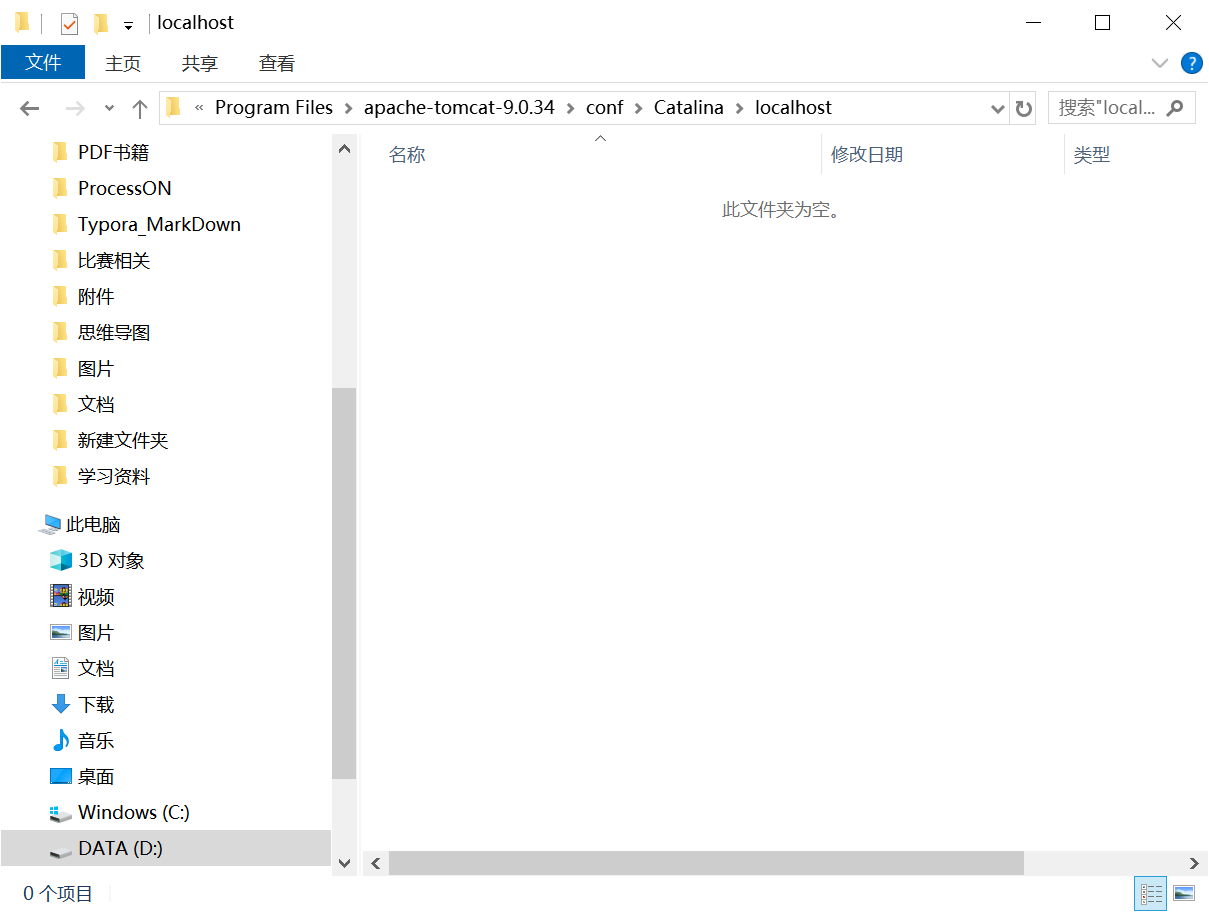Expand the hidden path chevron «
Screen dimensions: 1209x912
tap(199, 107)
